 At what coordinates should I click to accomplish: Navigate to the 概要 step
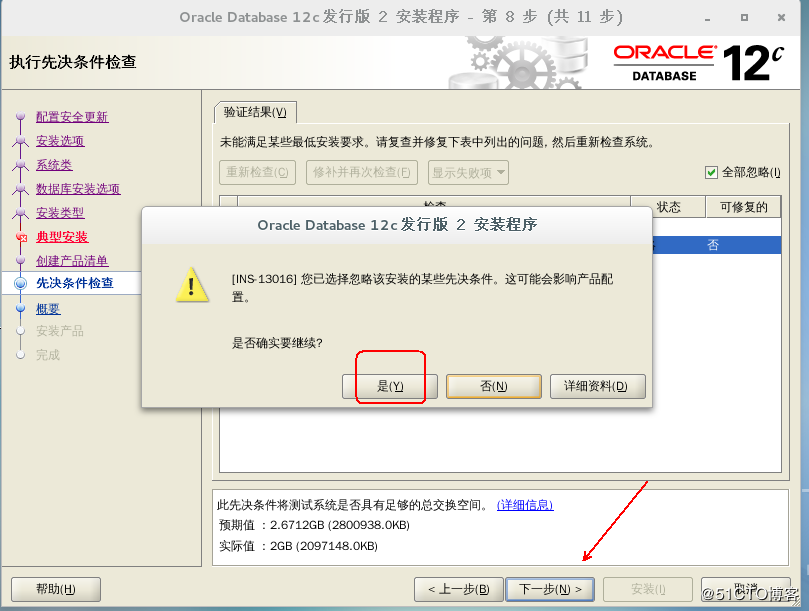coord(48,309)
